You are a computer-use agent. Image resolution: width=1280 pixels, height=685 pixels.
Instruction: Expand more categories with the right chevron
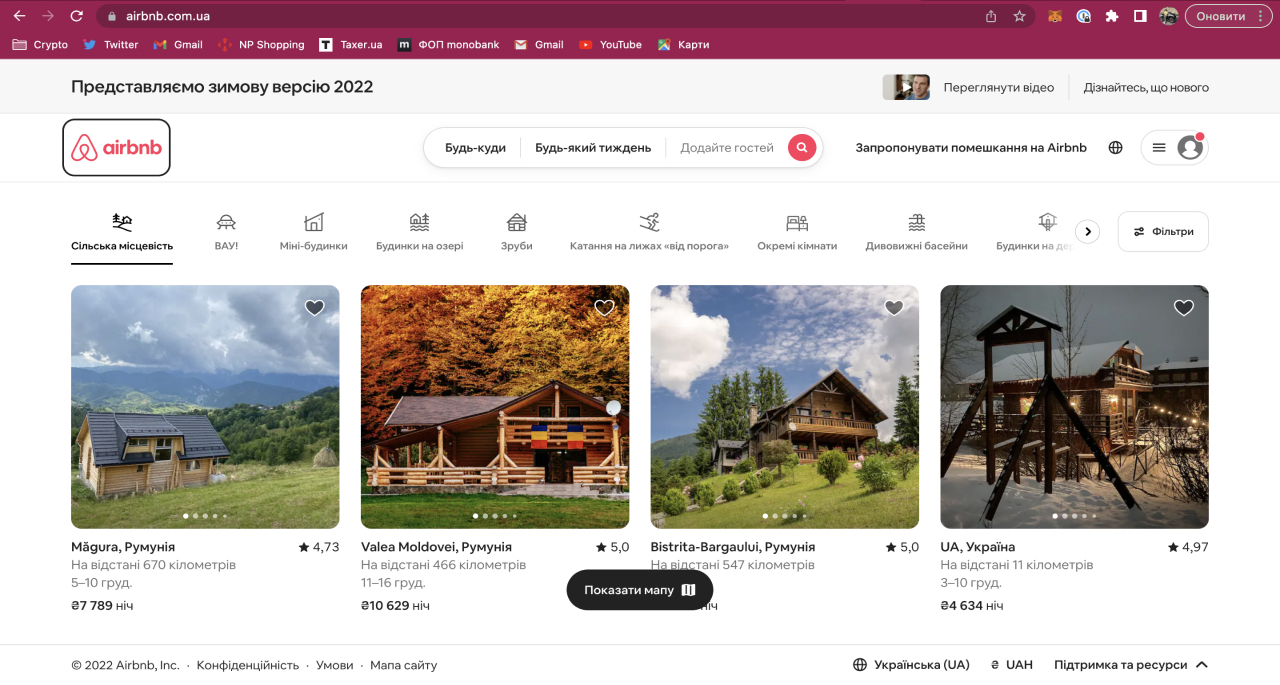click(x=1088, y=231)
